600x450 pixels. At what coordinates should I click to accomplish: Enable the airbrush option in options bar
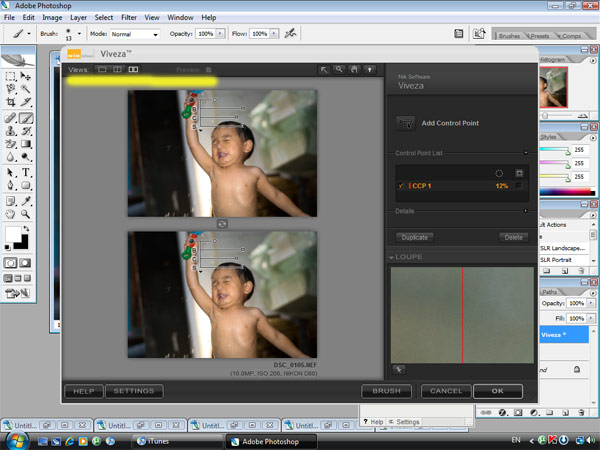coord(290,34)
